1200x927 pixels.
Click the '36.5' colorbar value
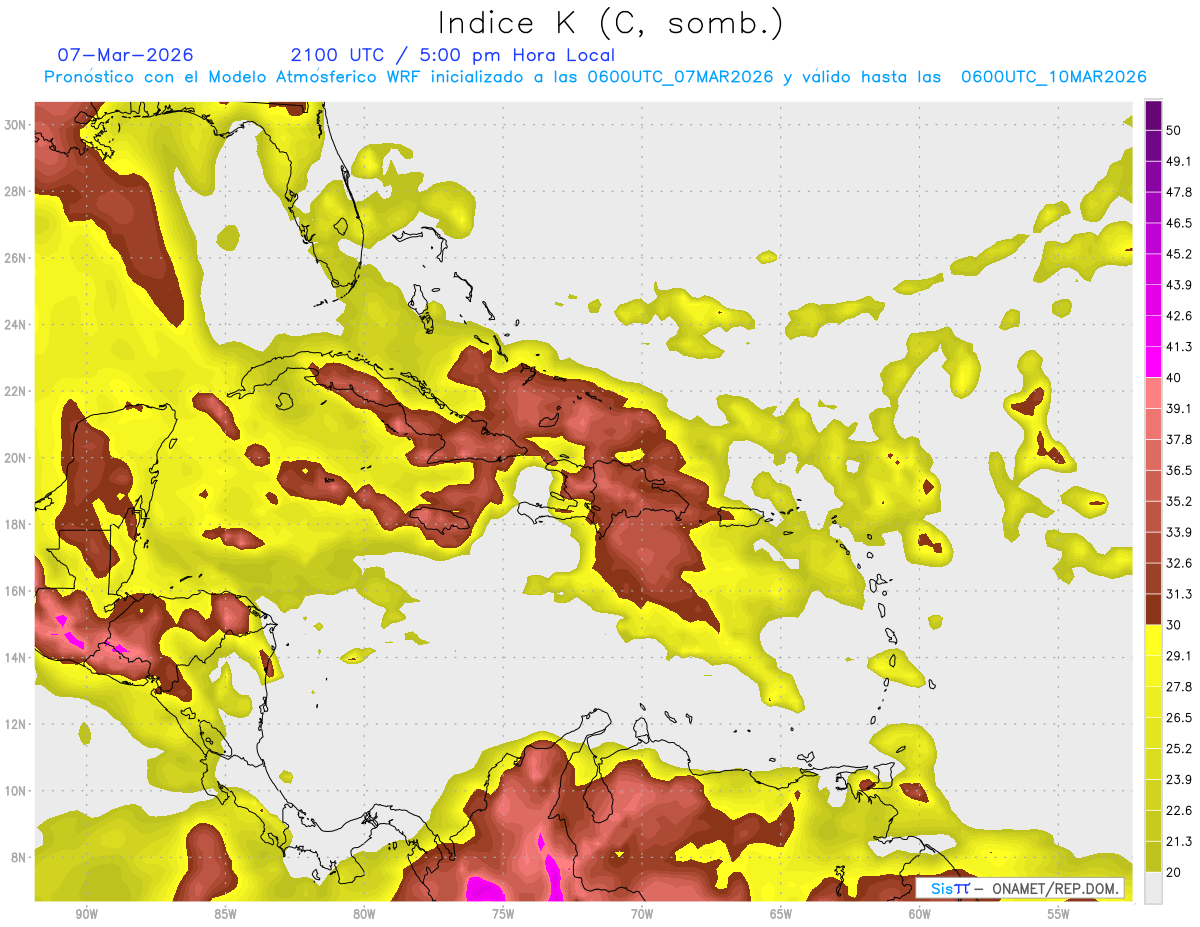[x=1179, y=470]
